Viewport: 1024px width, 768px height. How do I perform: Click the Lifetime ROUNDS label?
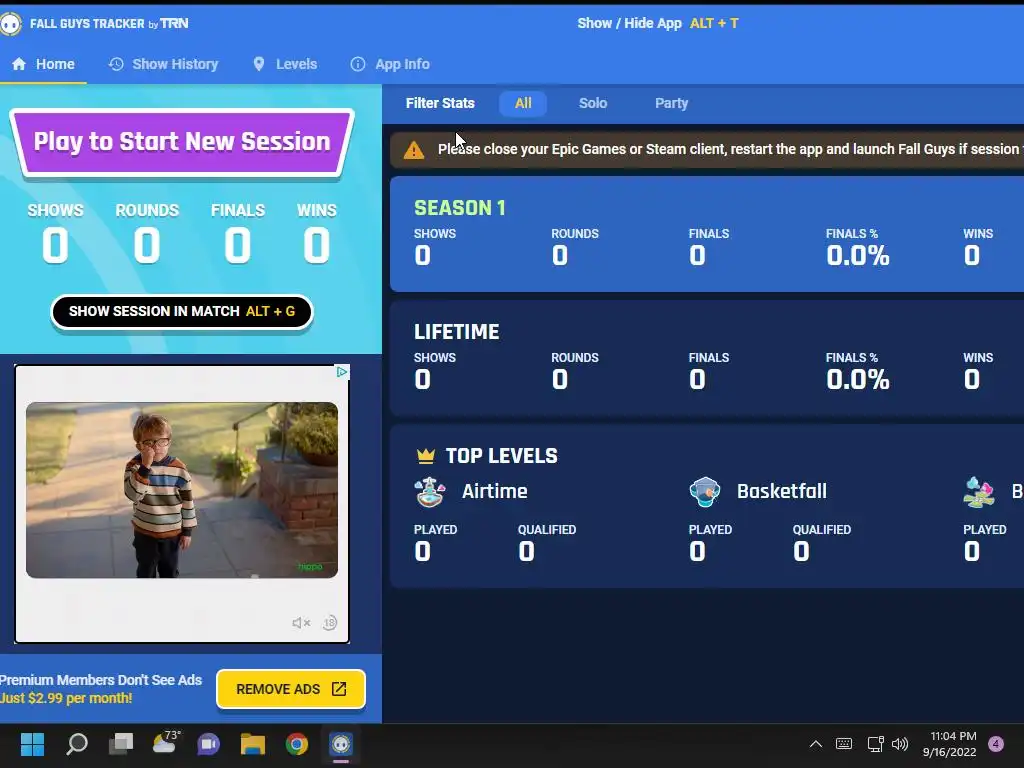[575, 358]
